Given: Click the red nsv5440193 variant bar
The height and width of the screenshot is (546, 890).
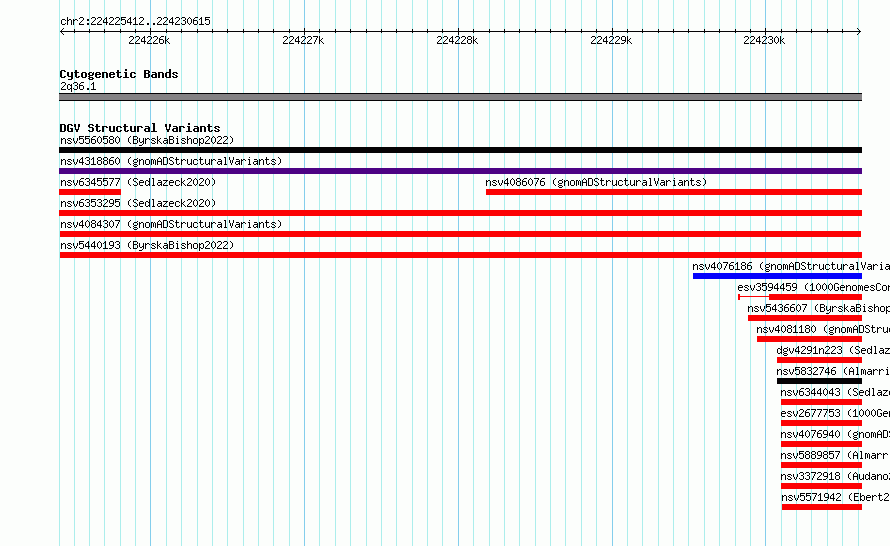Looking at the screenshot, I should click(x=460, y=255).
